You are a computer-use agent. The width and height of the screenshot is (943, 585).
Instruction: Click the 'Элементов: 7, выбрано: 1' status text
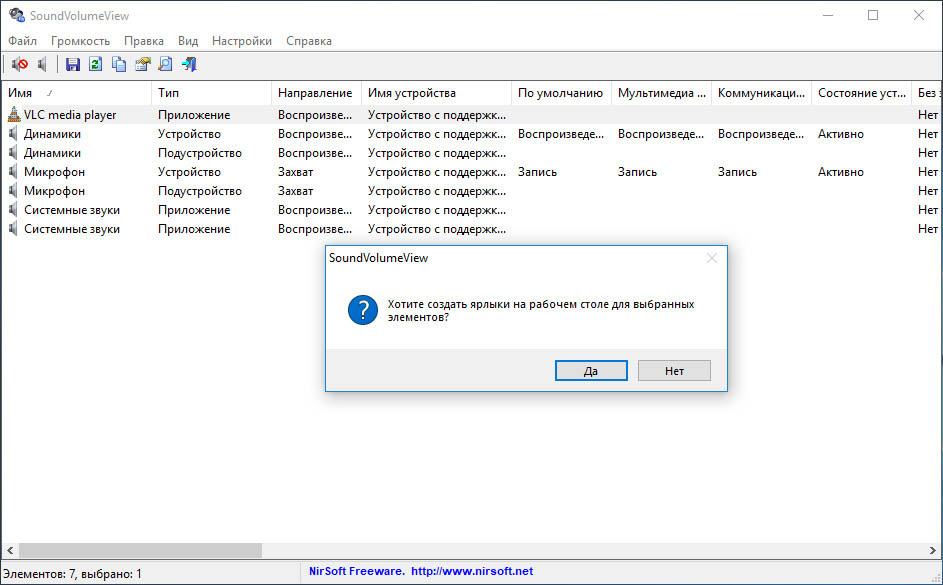coord(72,574)
